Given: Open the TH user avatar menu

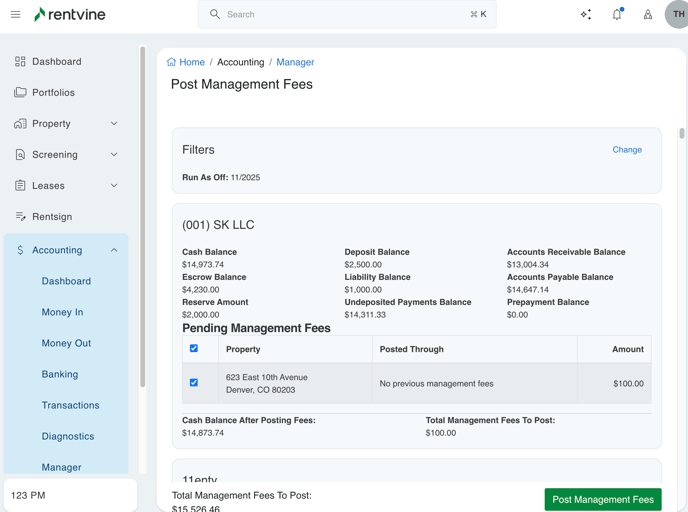Looking at the screenshot, I should [677, 15].
